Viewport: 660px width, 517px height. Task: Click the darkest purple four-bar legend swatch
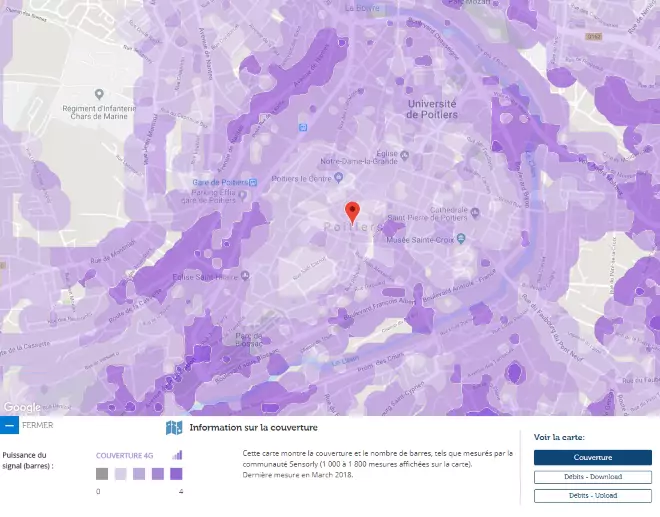click(x=175, y=474)
